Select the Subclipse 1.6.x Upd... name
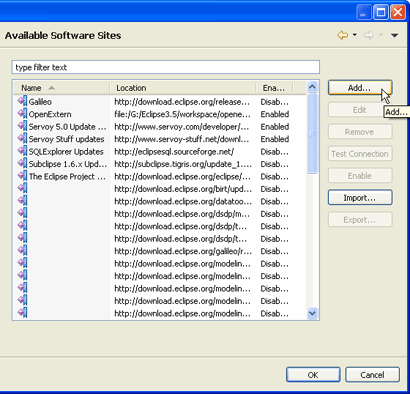Image resolution: width=410 pixels, height=394 pixels. point(68,164)
